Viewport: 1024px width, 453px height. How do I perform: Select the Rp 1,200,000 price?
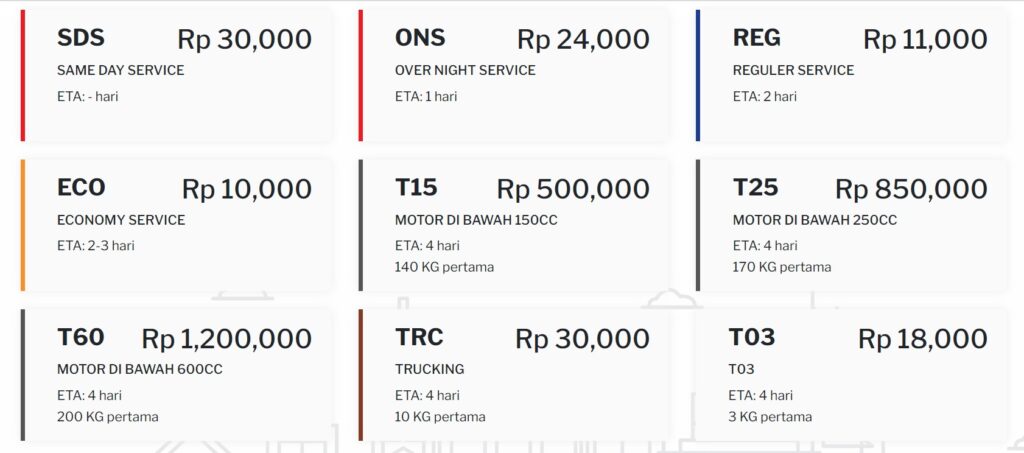(226, 339)
